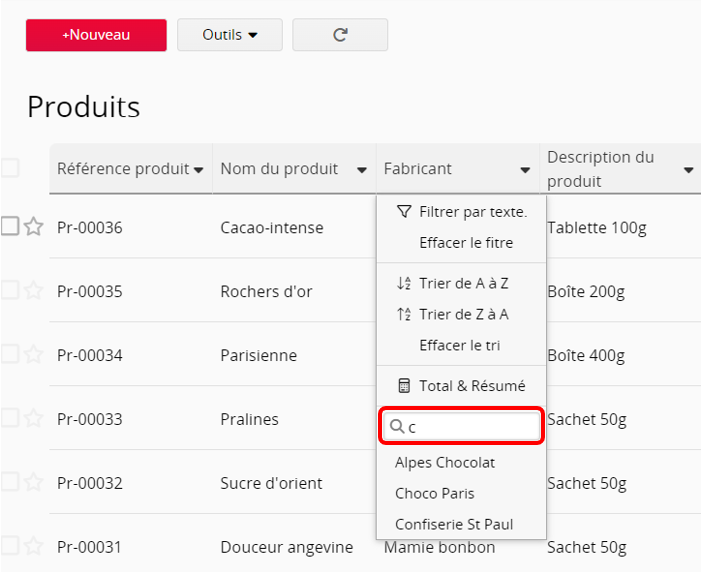Tick the checkbox for Pr-00036 row

point(9,226)
